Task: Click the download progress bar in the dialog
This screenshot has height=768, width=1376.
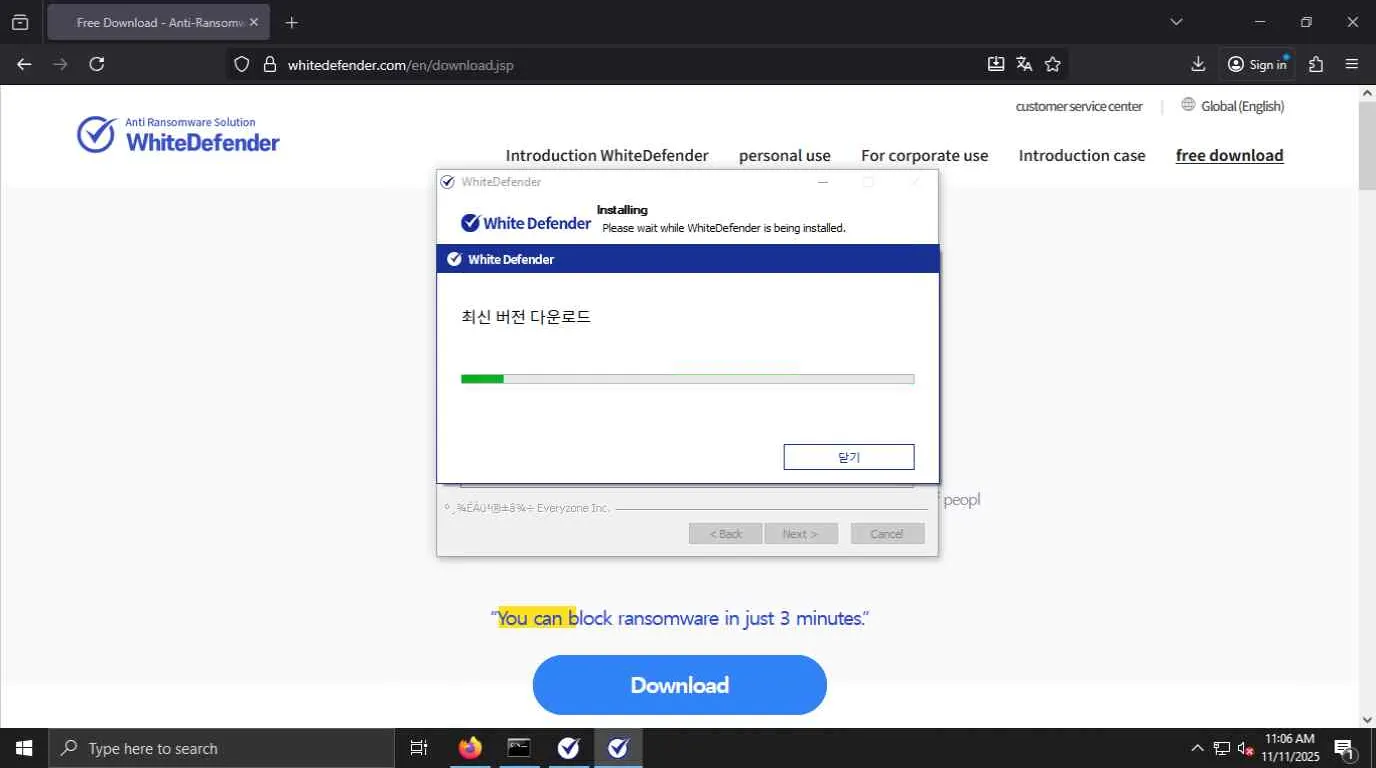Action: pos(687,379)
